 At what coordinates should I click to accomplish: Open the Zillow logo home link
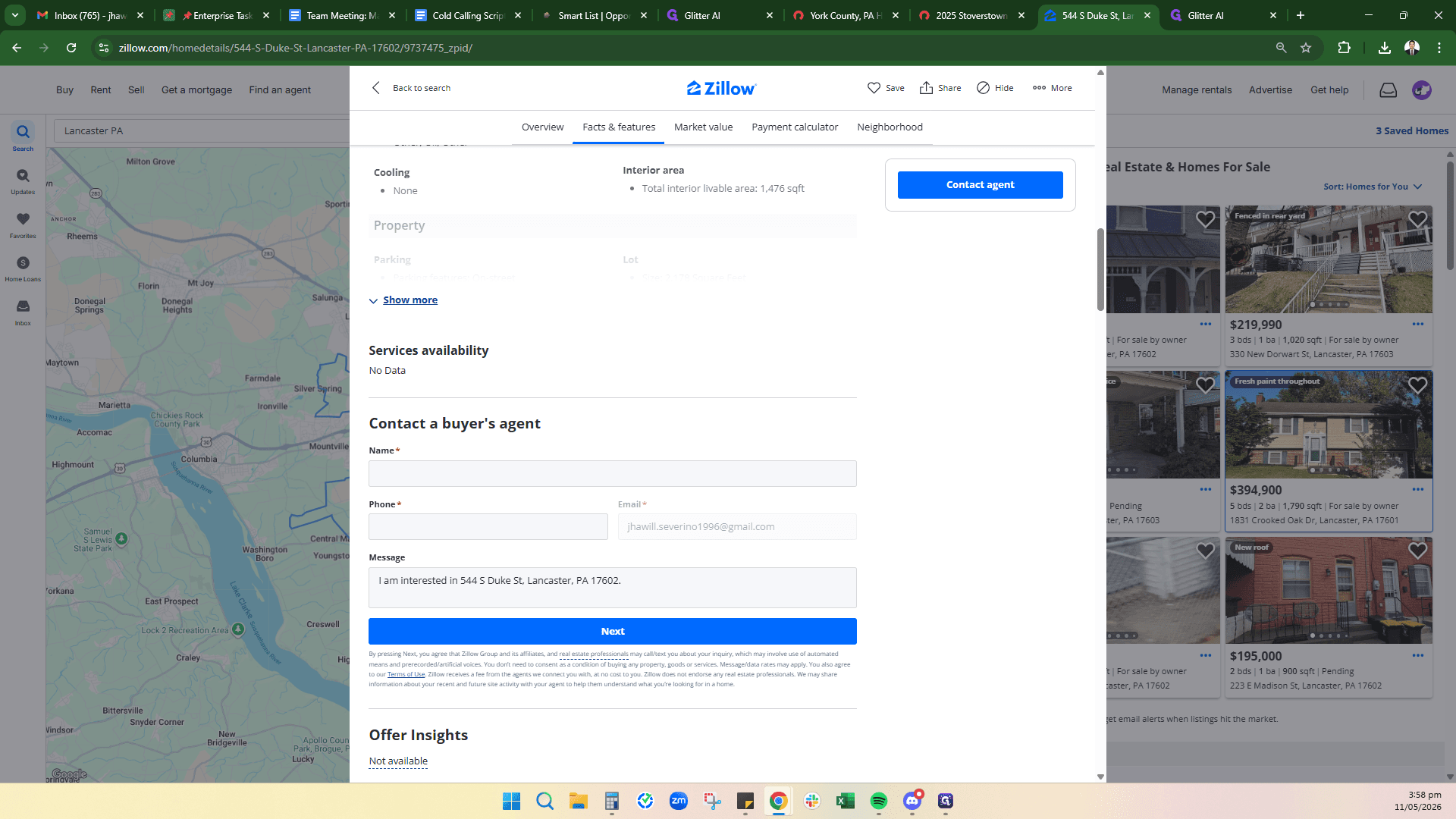[721, 88]
